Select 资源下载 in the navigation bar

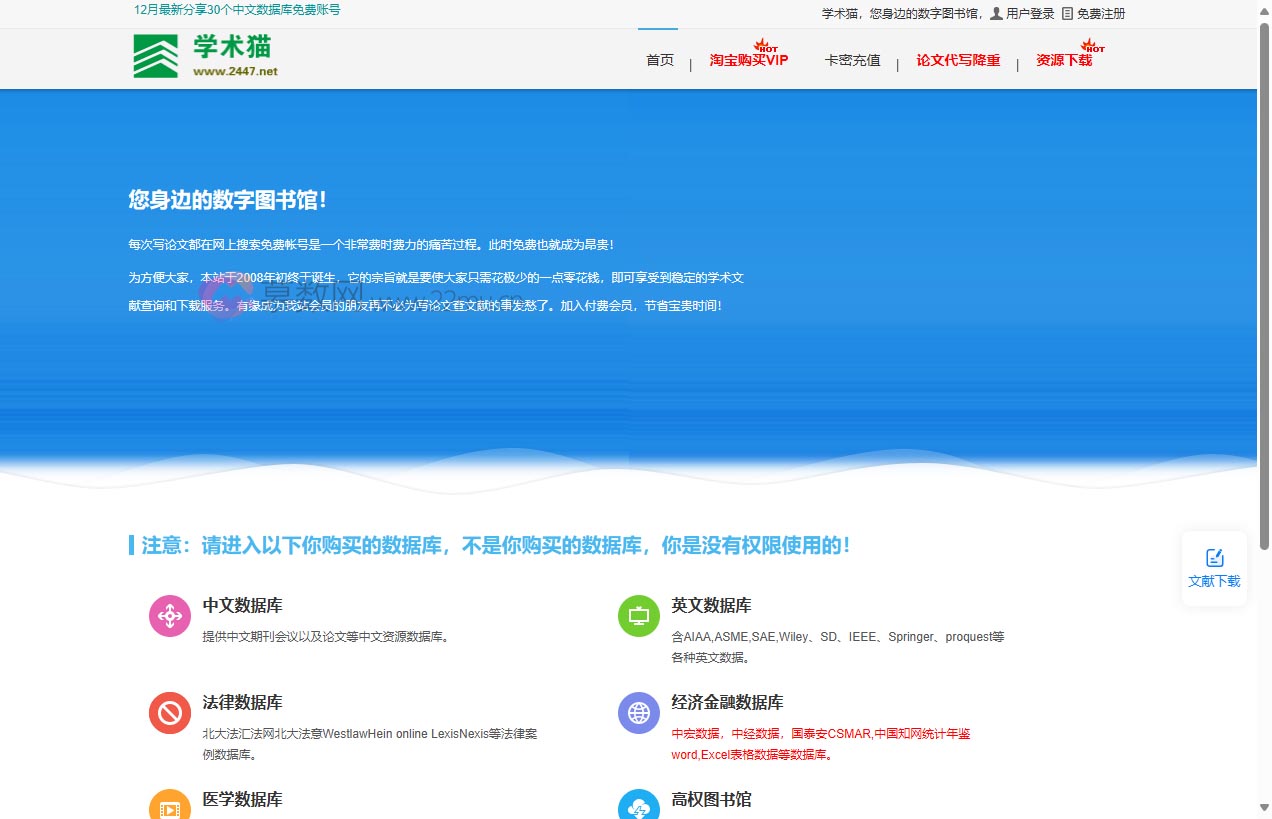pos(1064,60)
